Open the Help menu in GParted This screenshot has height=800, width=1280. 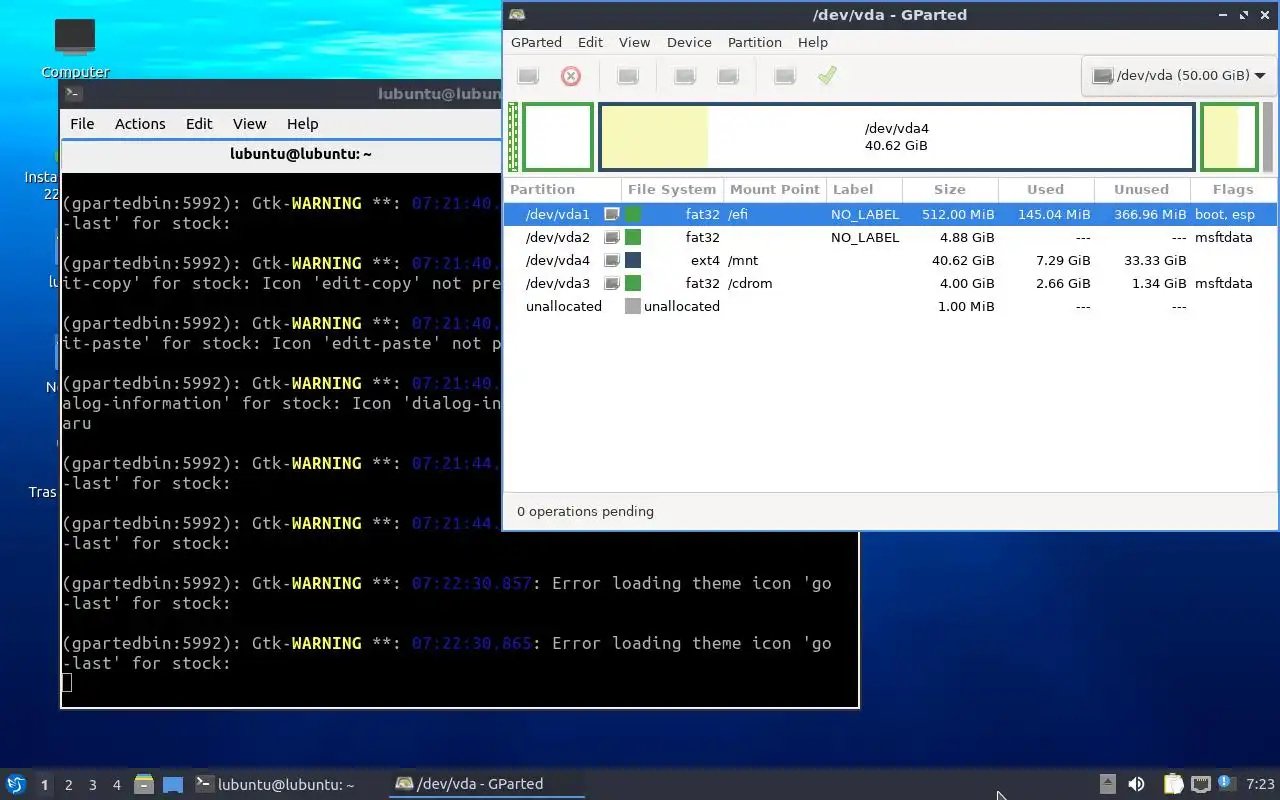[x=812, y=42]
